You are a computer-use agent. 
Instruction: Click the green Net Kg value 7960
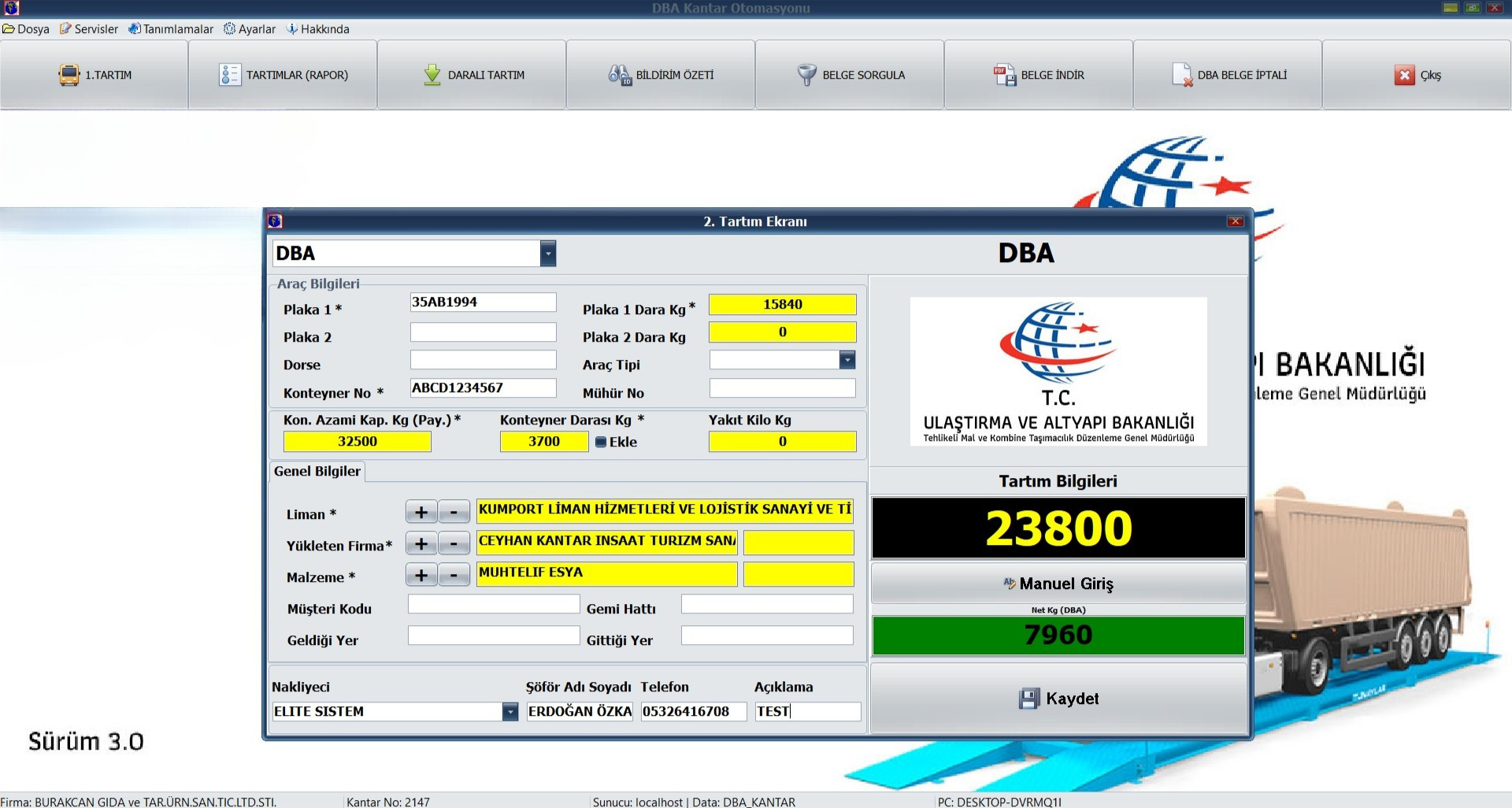pyautogui.click(x=1058, y=635)
